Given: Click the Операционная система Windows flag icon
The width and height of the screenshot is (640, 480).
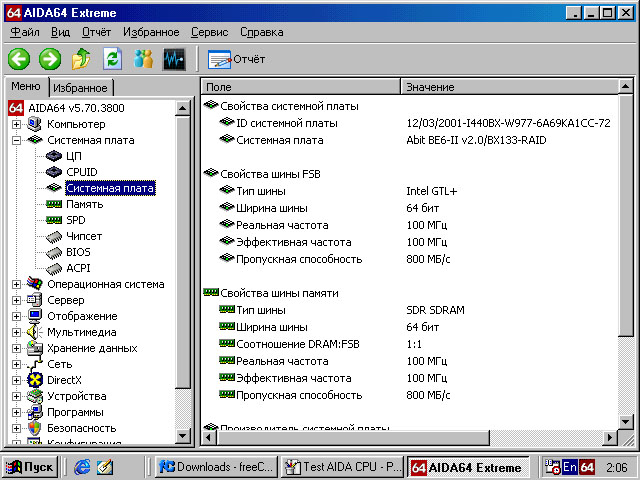Looking at the screenshot, I should (35, 283).
